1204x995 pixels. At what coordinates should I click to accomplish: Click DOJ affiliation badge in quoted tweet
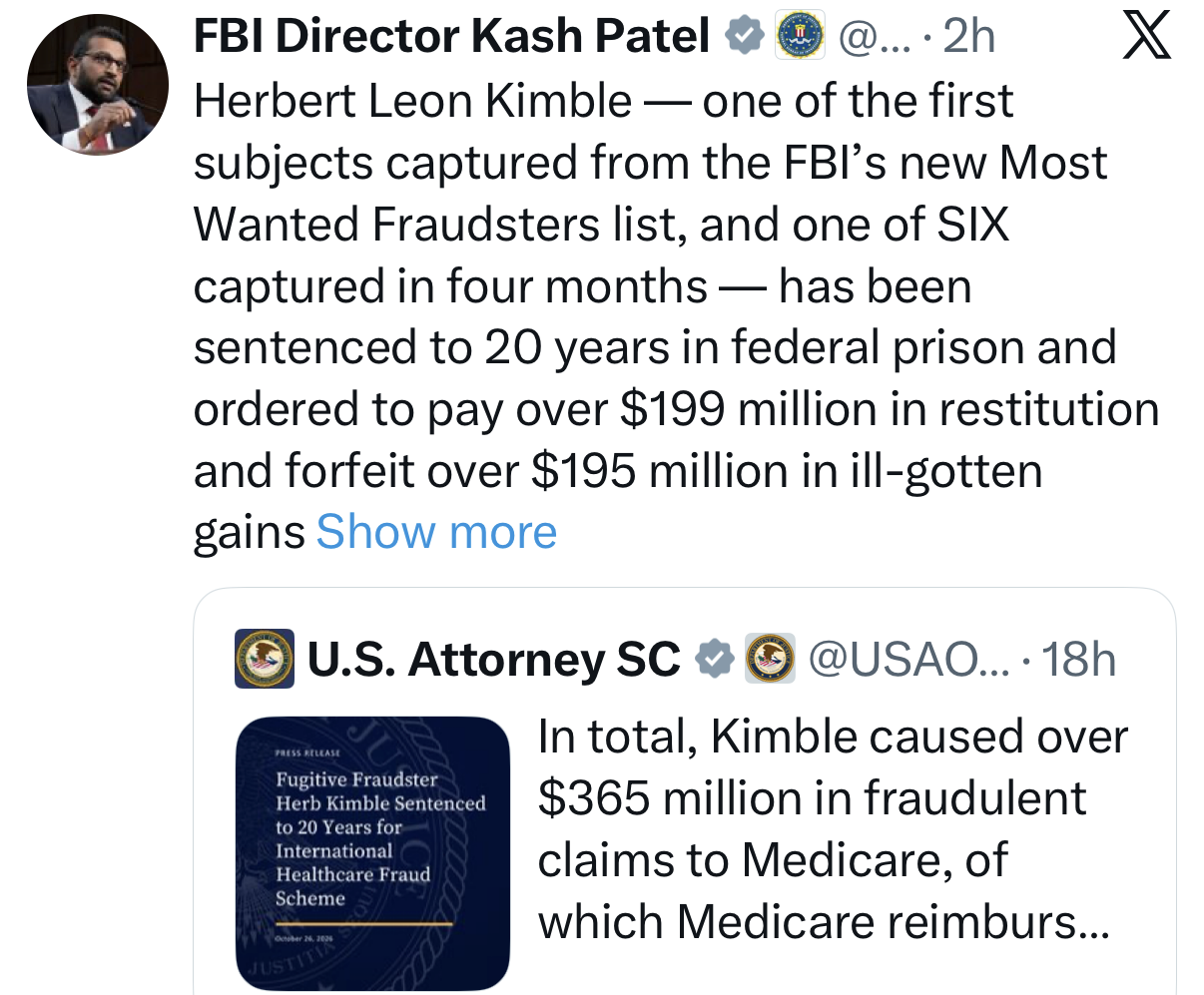[x=771, y=659]
